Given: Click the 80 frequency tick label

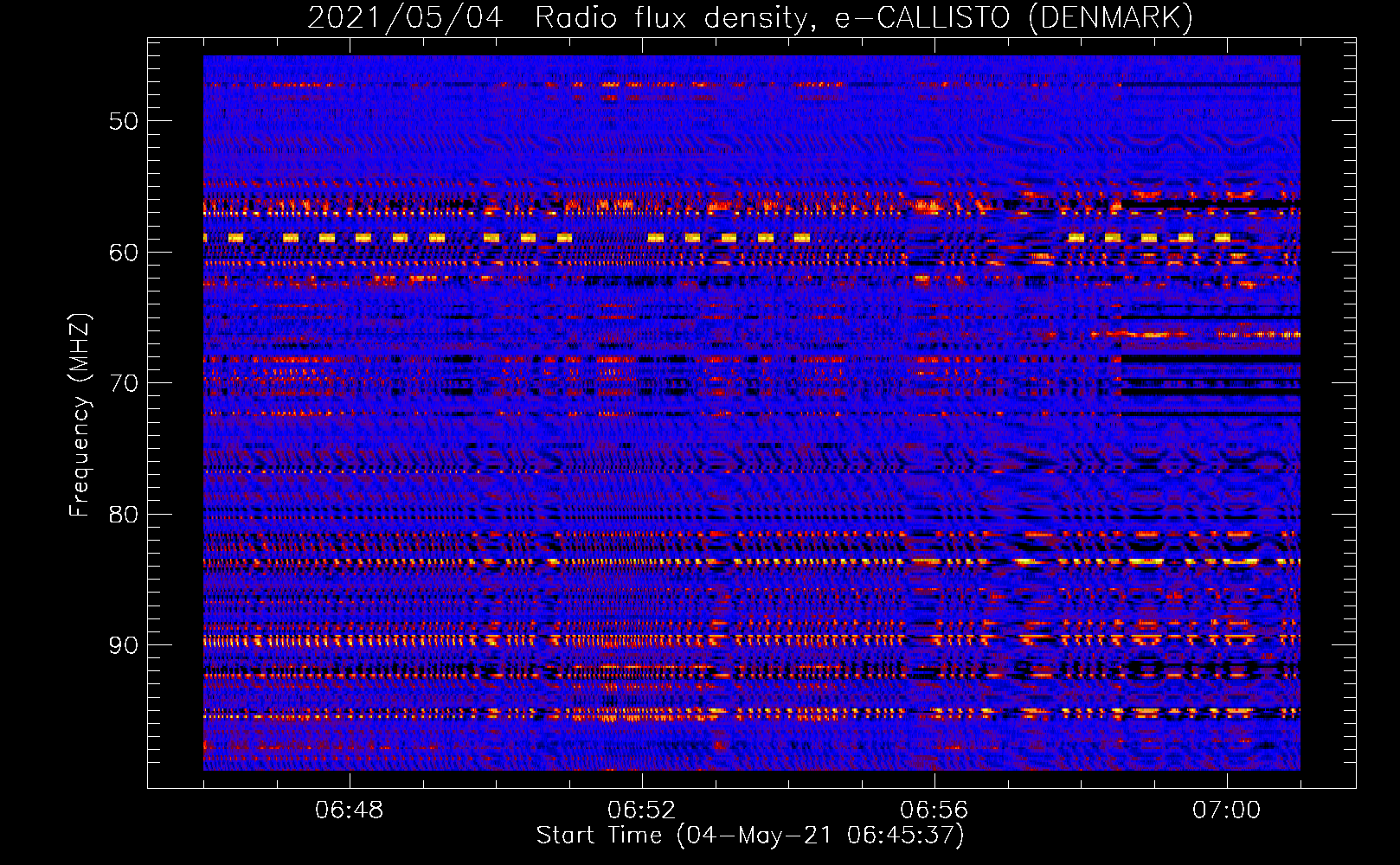Looking at the screenshot, I should point(123,515).
